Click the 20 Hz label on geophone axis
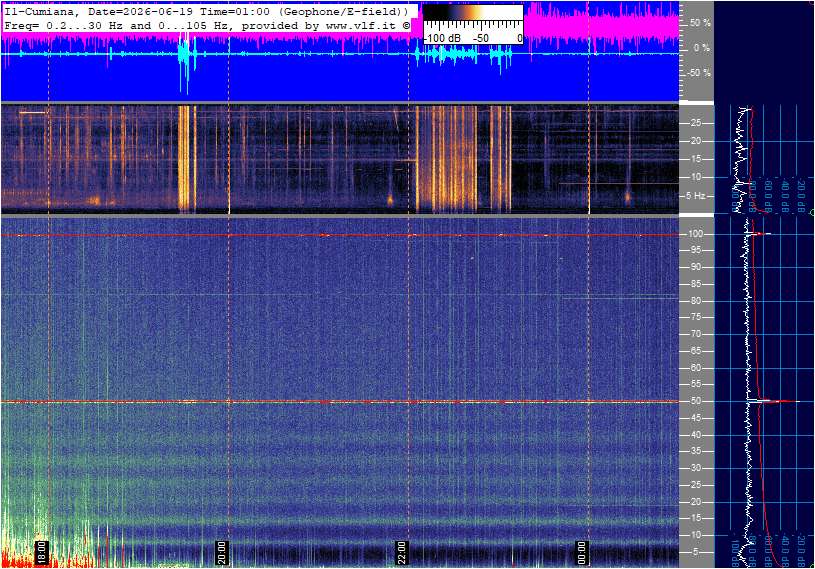The image size is (815, 569). (695, 141)
